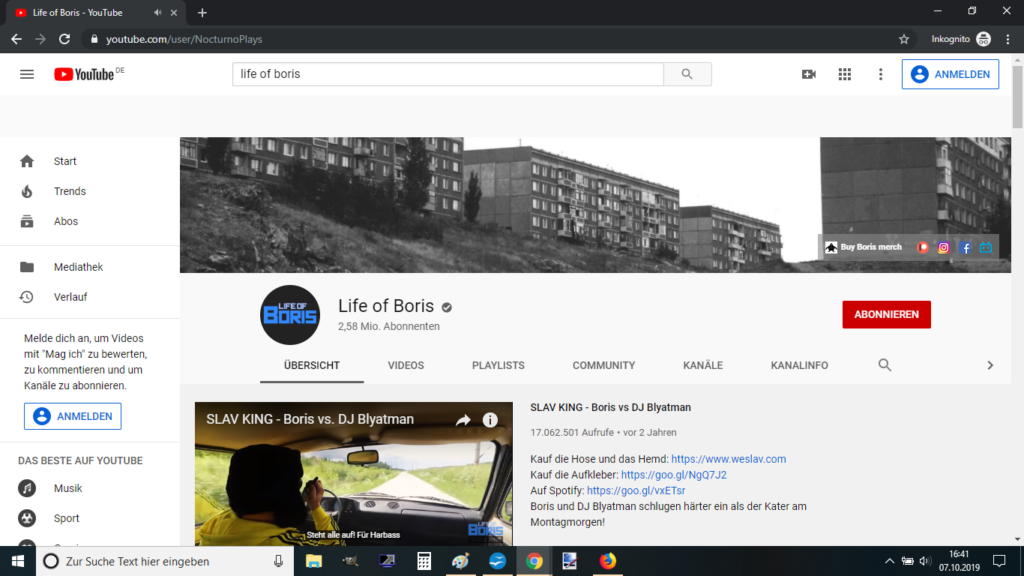
Task: Click the Trends flame icon
Action: pos(27,191)
